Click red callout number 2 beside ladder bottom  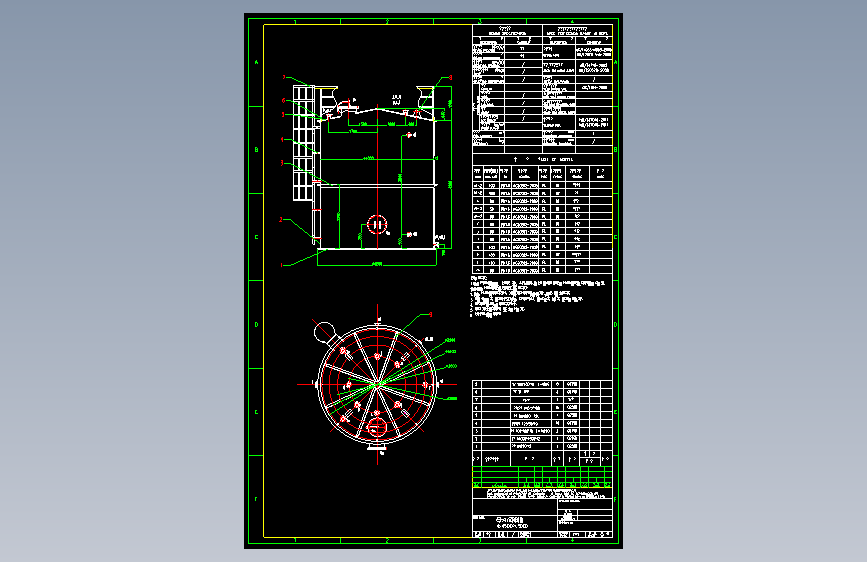(281, 220)
